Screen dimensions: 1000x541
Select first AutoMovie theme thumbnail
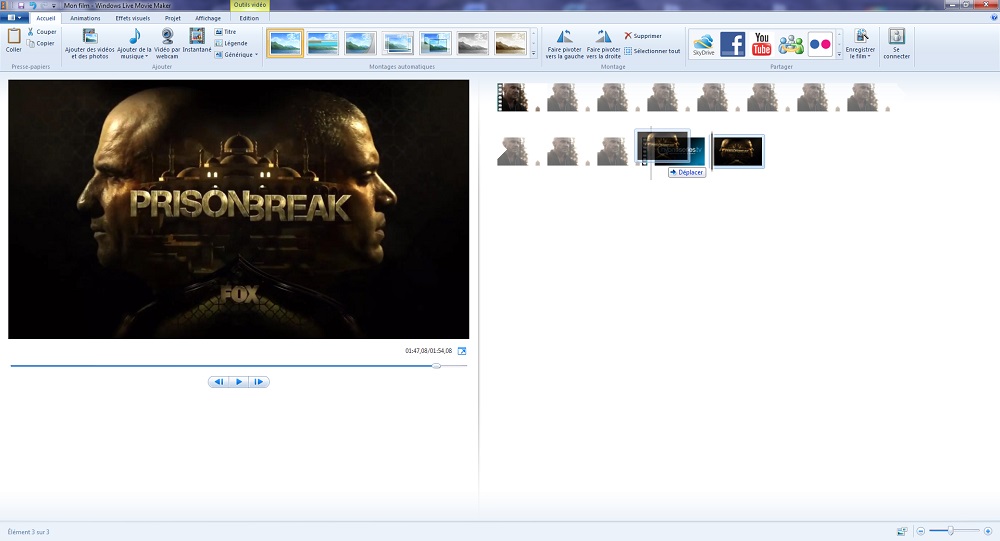pos(284,43)
